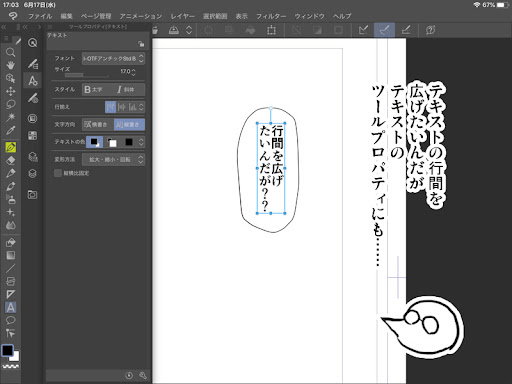Viewport: 512px width, 384px height.
Task: Select first text alignment option
Action: (x=111, y=107)
